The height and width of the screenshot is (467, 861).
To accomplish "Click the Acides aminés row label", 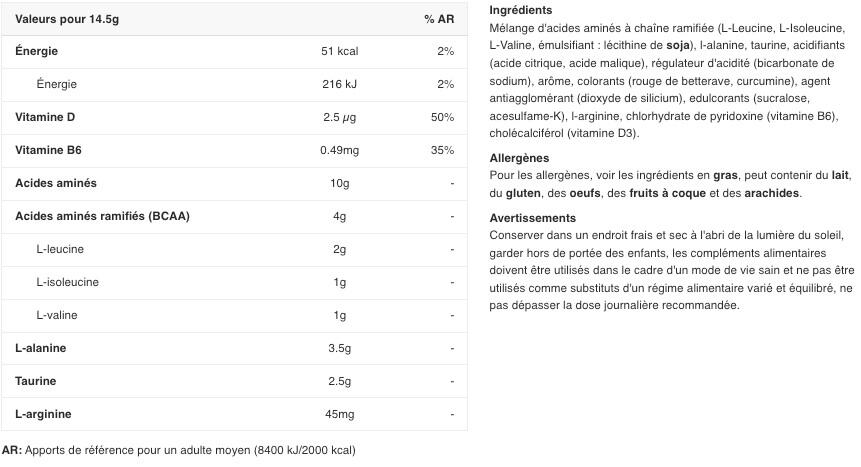I will (56, 183).
